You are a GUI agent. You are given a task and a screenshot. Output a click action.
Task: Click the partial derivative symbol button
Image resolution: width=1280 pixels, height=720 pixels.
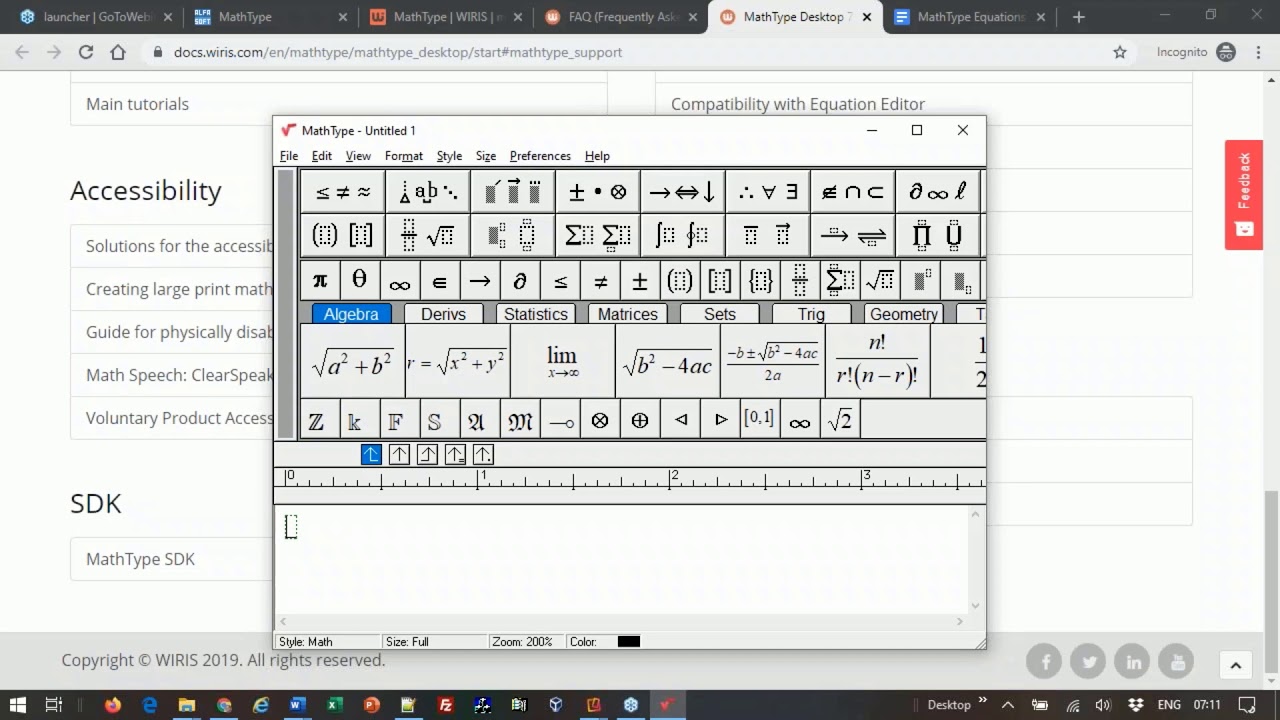coord(520,281)
